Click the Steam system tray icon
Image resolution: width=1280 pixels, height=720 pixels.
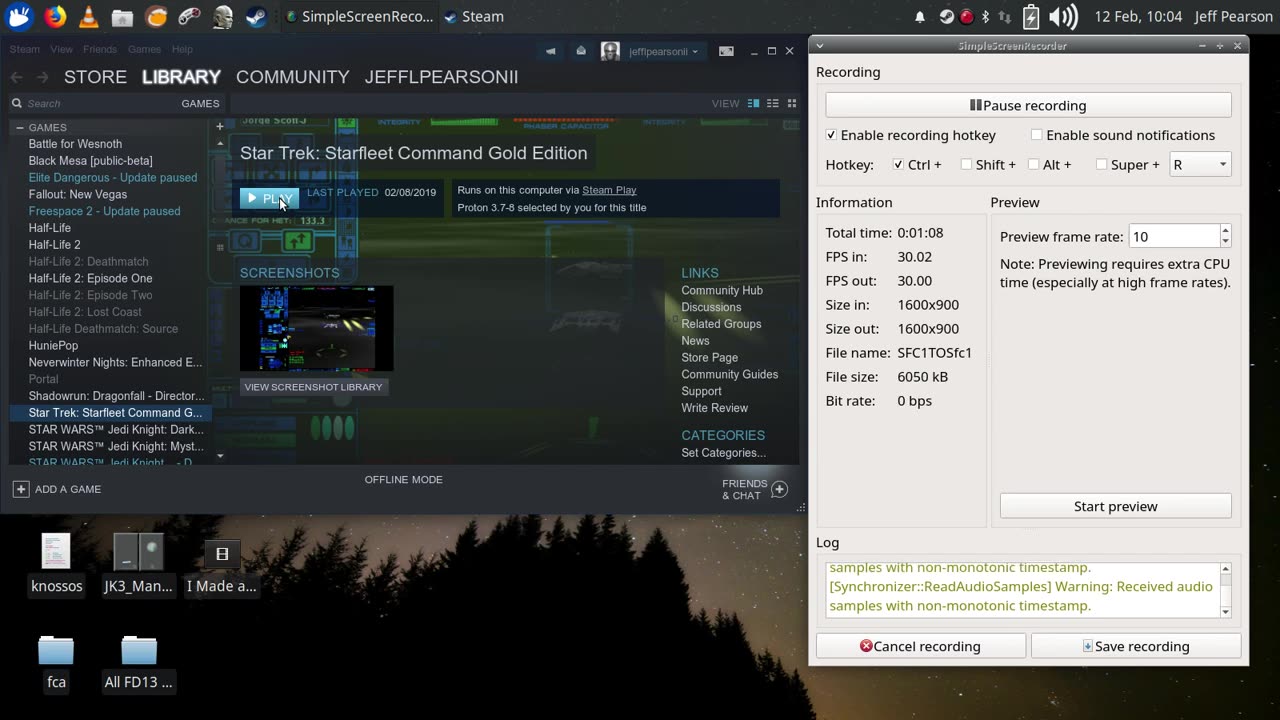pyautogui.click(x=946, y=17)
